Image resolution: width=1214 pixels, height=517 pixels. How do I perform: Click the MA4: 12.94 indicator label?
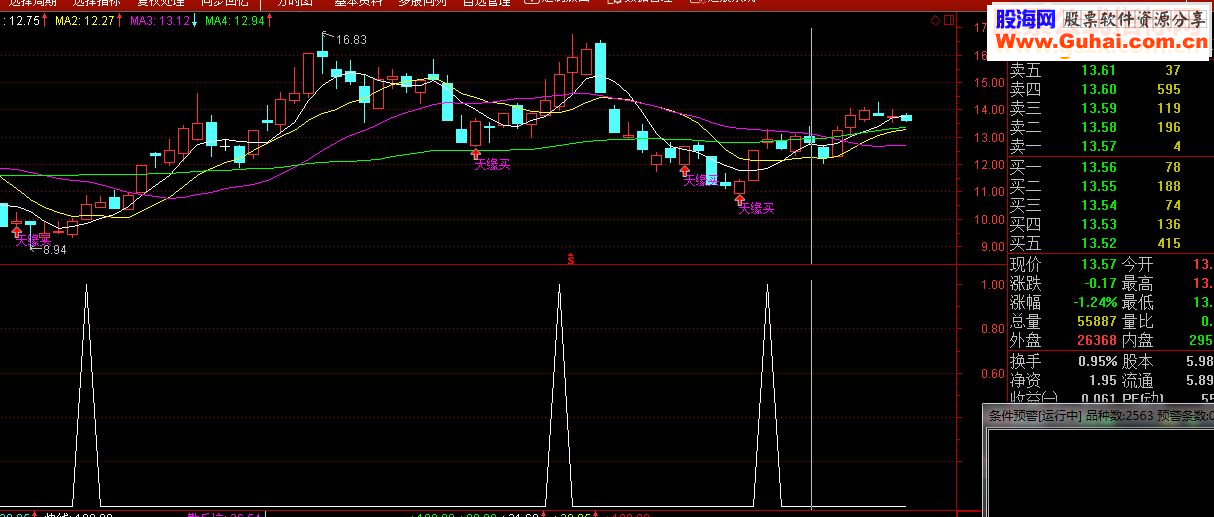tap(235, 20)
